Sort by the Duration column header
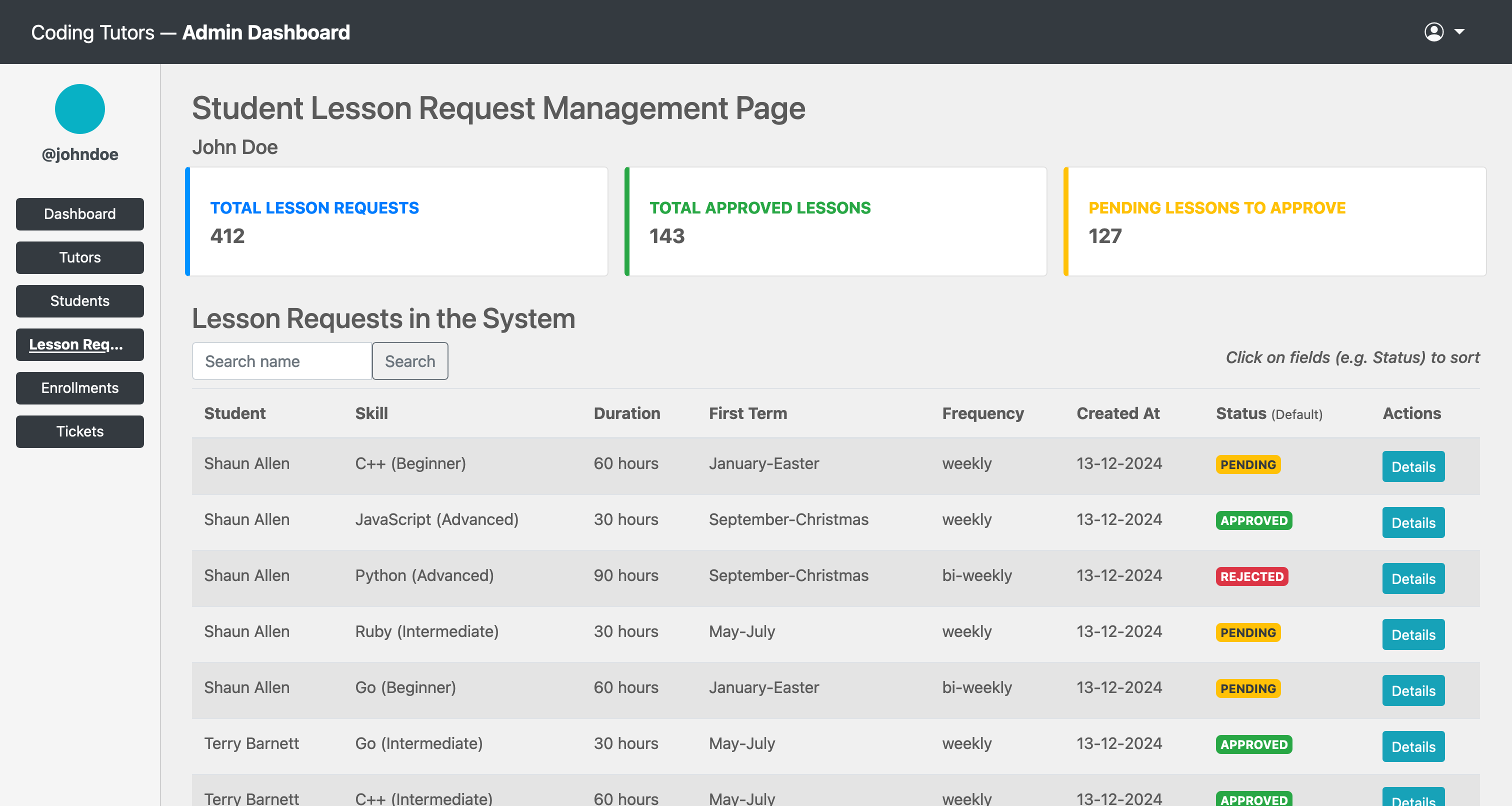 pyautogui.click(x=626, y=413)
